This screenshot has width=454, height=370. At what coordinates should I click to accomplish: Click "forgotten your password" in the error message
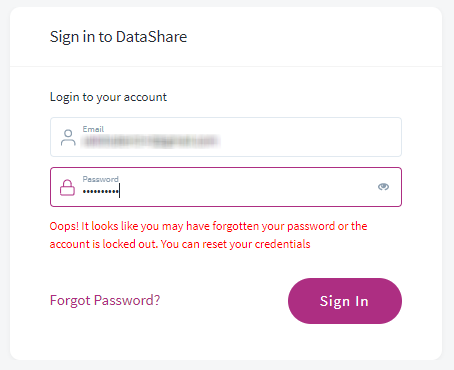(x=274, y=226)
